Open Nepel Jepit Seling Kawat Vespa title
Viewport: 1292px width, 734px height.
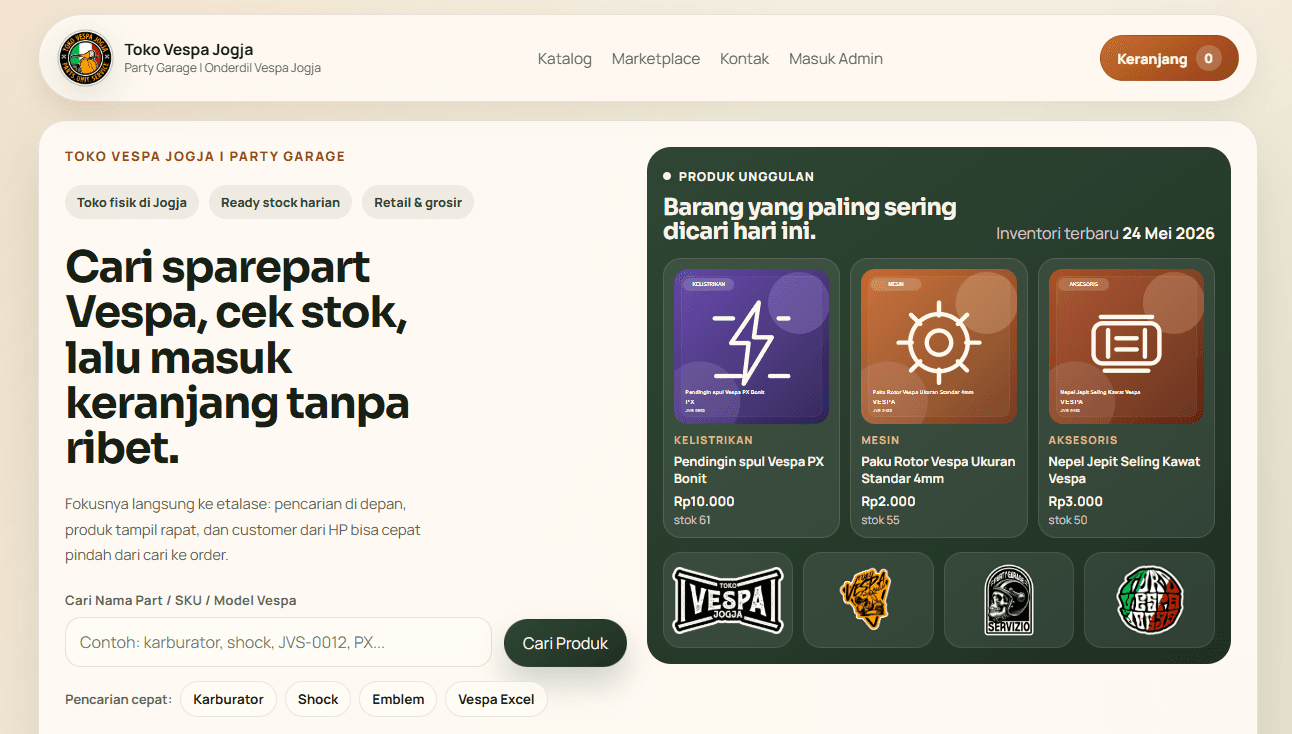[x=1124, y=470]
